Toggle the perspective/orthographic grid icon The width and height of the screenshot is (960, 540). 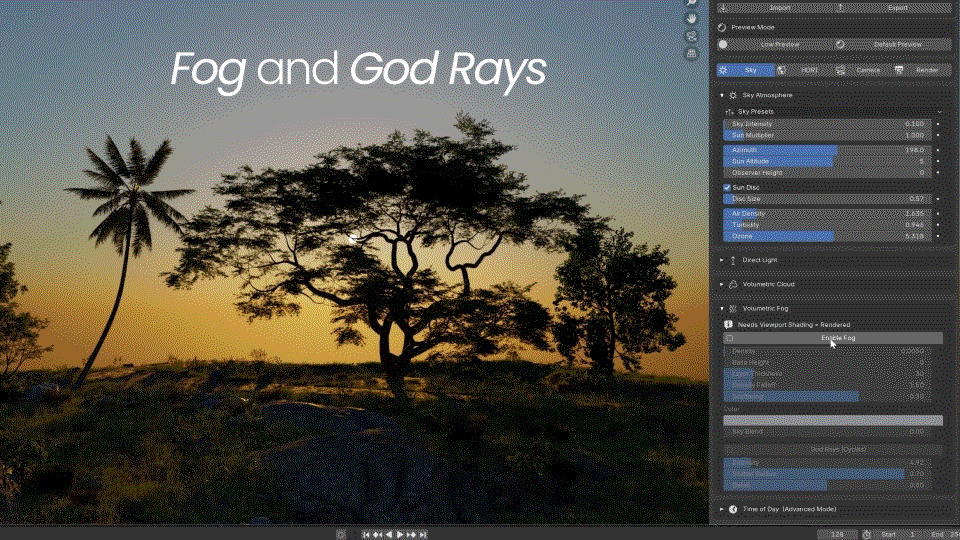[691, 53]
